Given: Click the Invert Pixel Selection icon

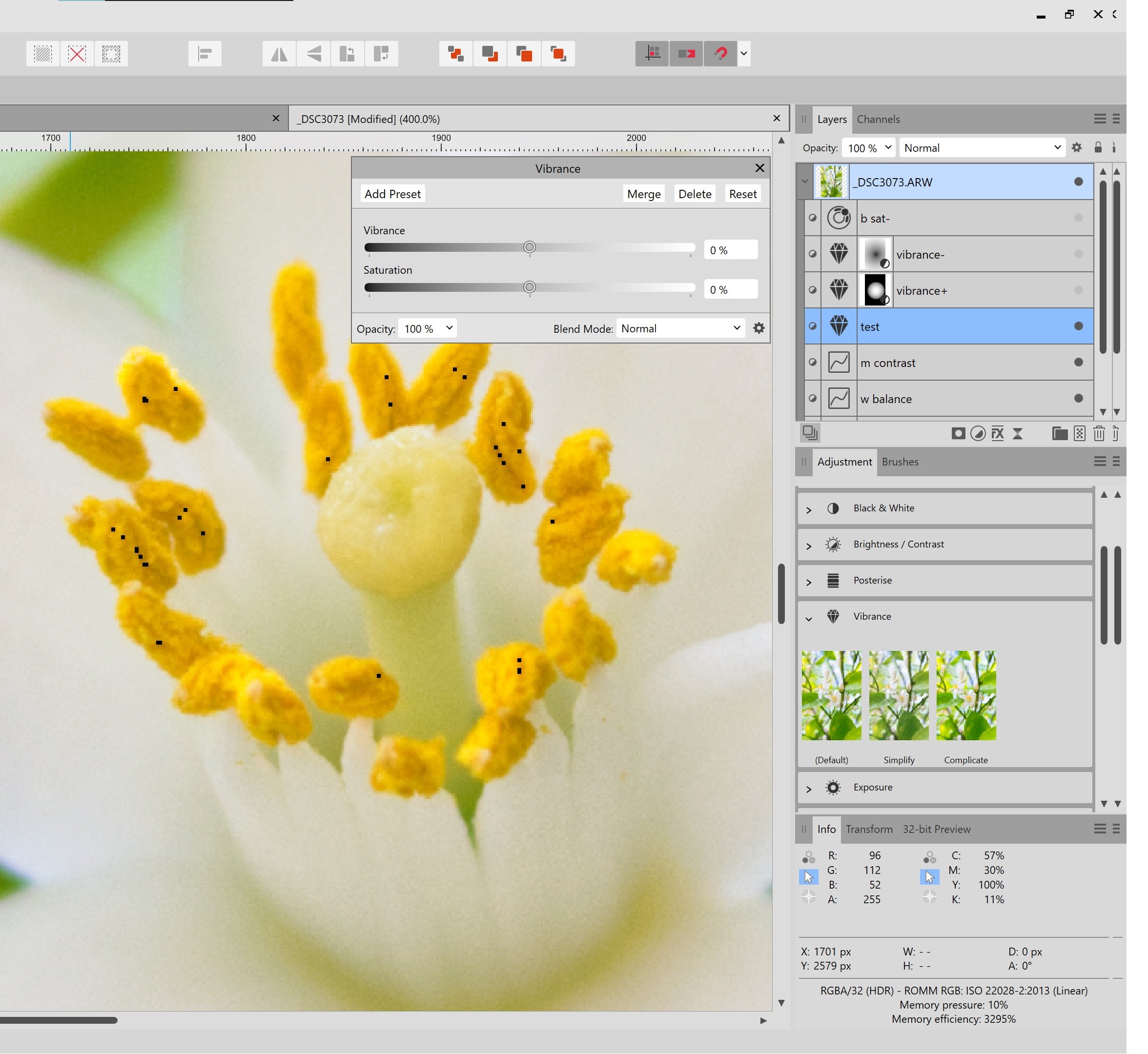Looking at the screenshot, I should [x=111, y=54].
